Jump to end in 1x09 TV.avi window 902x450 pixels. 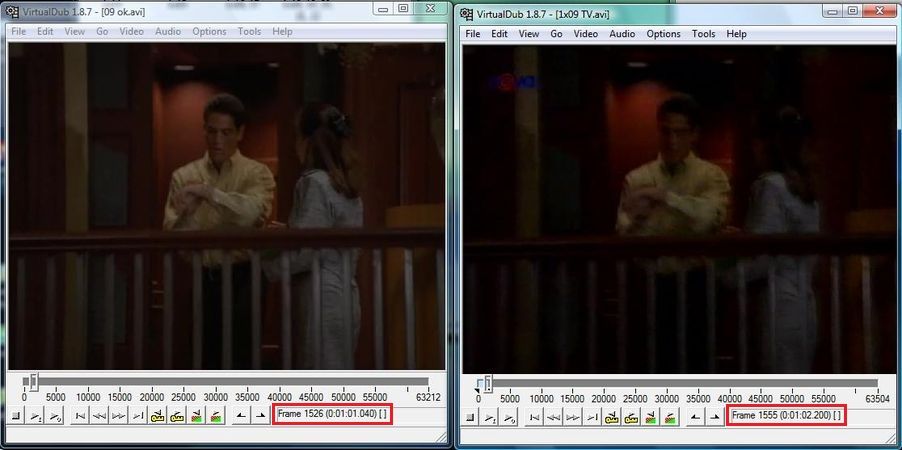pos(592,417)
